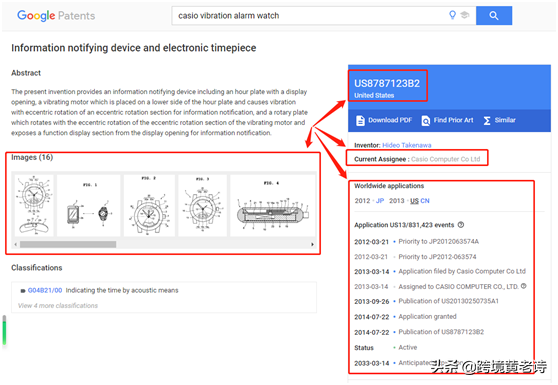Click the graduation cap scholar icon

click(x=465, y=15)
